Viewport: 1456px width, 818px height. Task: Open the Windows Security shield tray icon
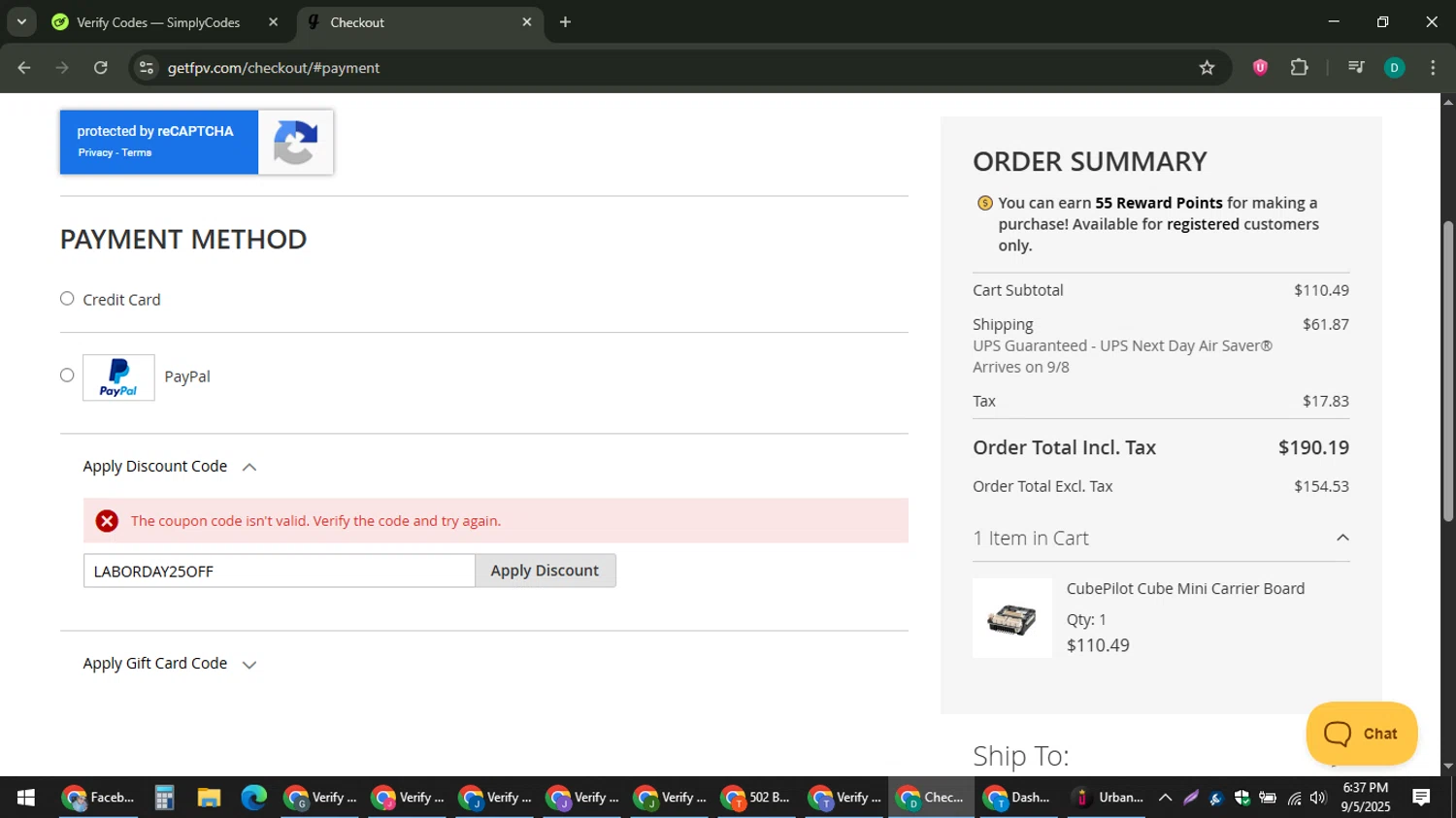1241,798
